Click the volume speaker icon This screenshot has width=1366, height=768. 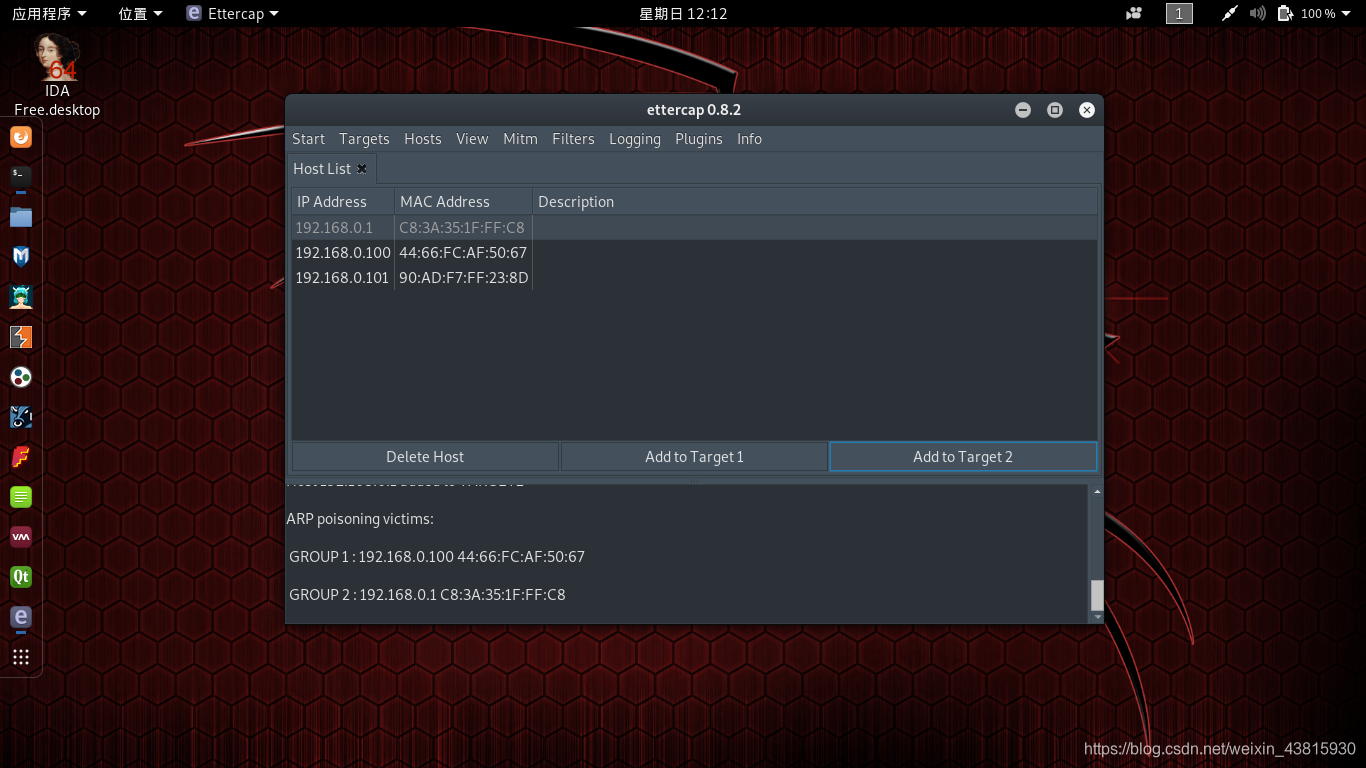tap(1258, 13)
